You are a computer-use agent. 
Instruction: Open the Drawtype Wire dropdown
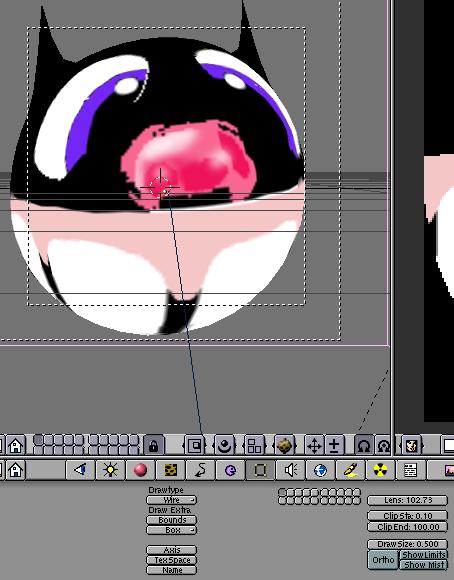(x=172, y=500)
